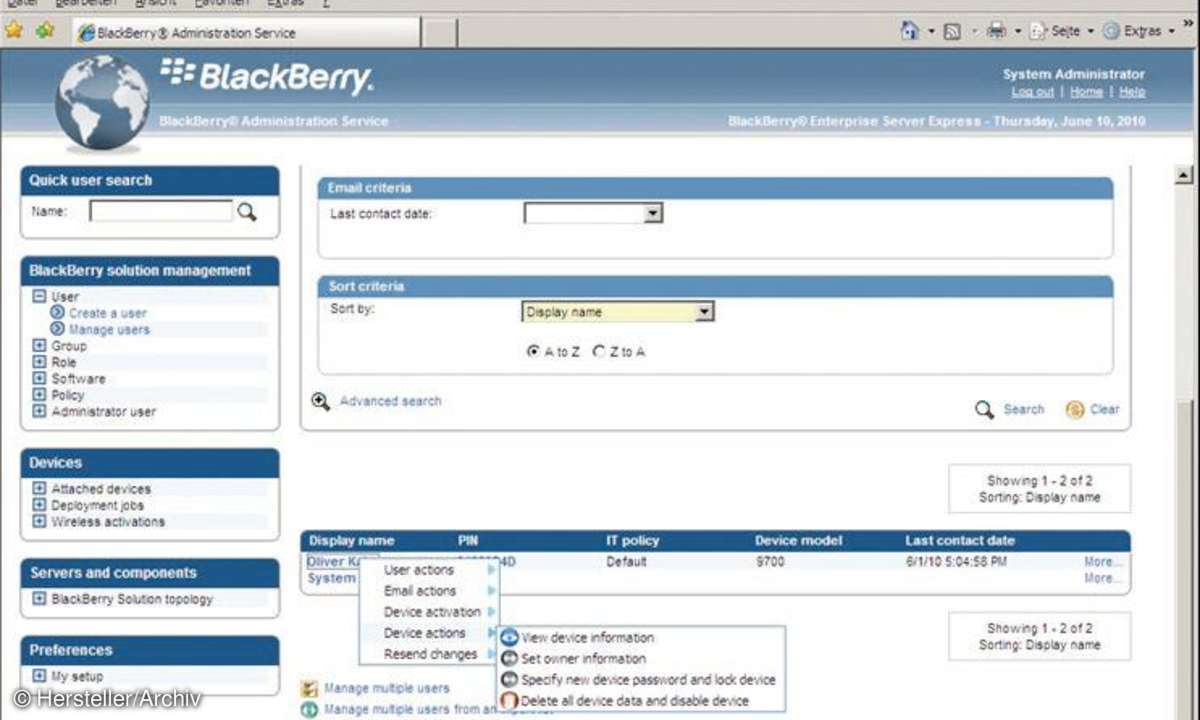Viewport: 1200px width, 720px height.
Task: Click the Delete all device data icon
Action: point(510,700)
